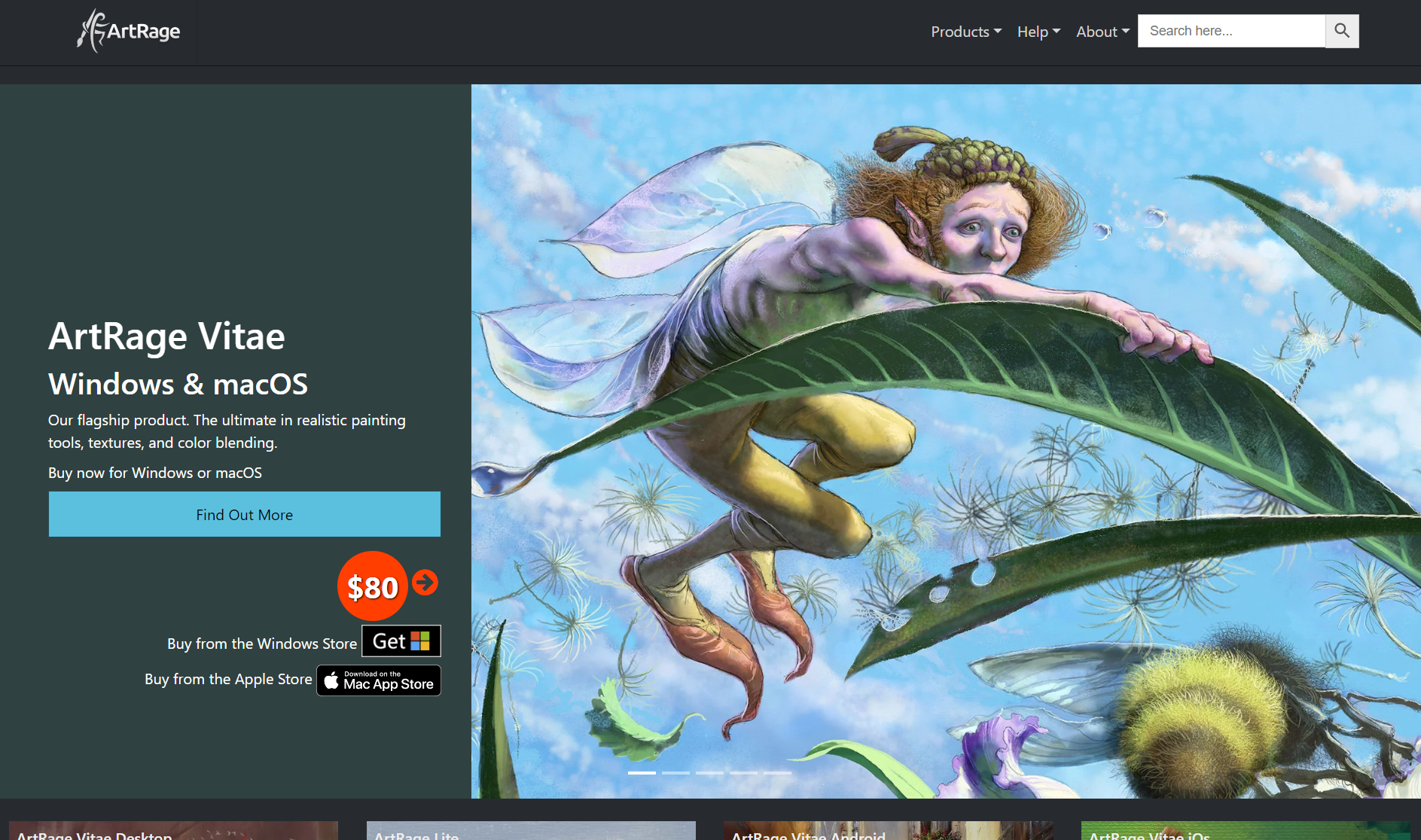
Task: Click the Mac App Store download badge
Action: pos(379,680)
